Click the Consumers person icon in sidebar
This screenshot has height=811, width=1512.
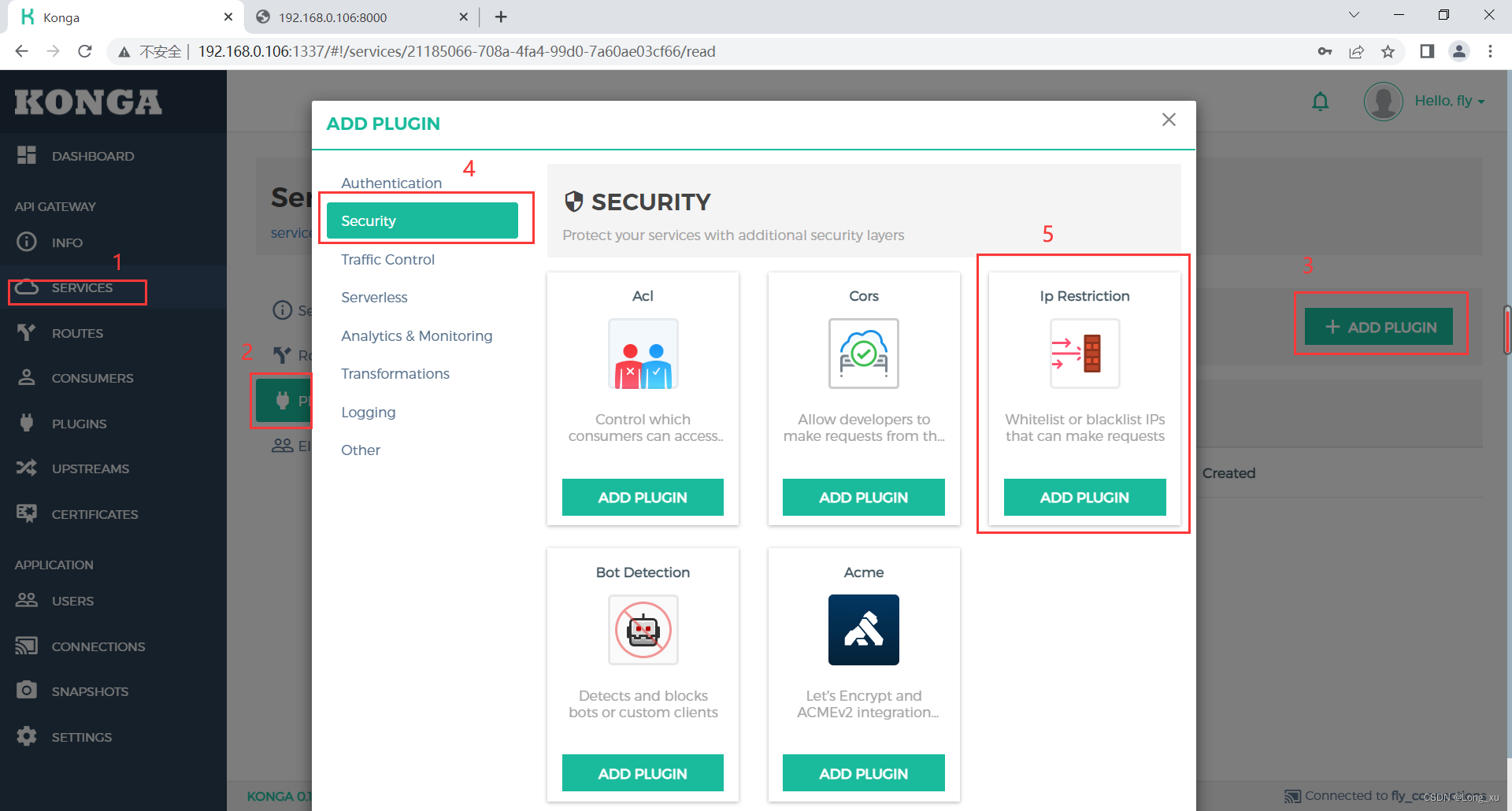[27, 377]
